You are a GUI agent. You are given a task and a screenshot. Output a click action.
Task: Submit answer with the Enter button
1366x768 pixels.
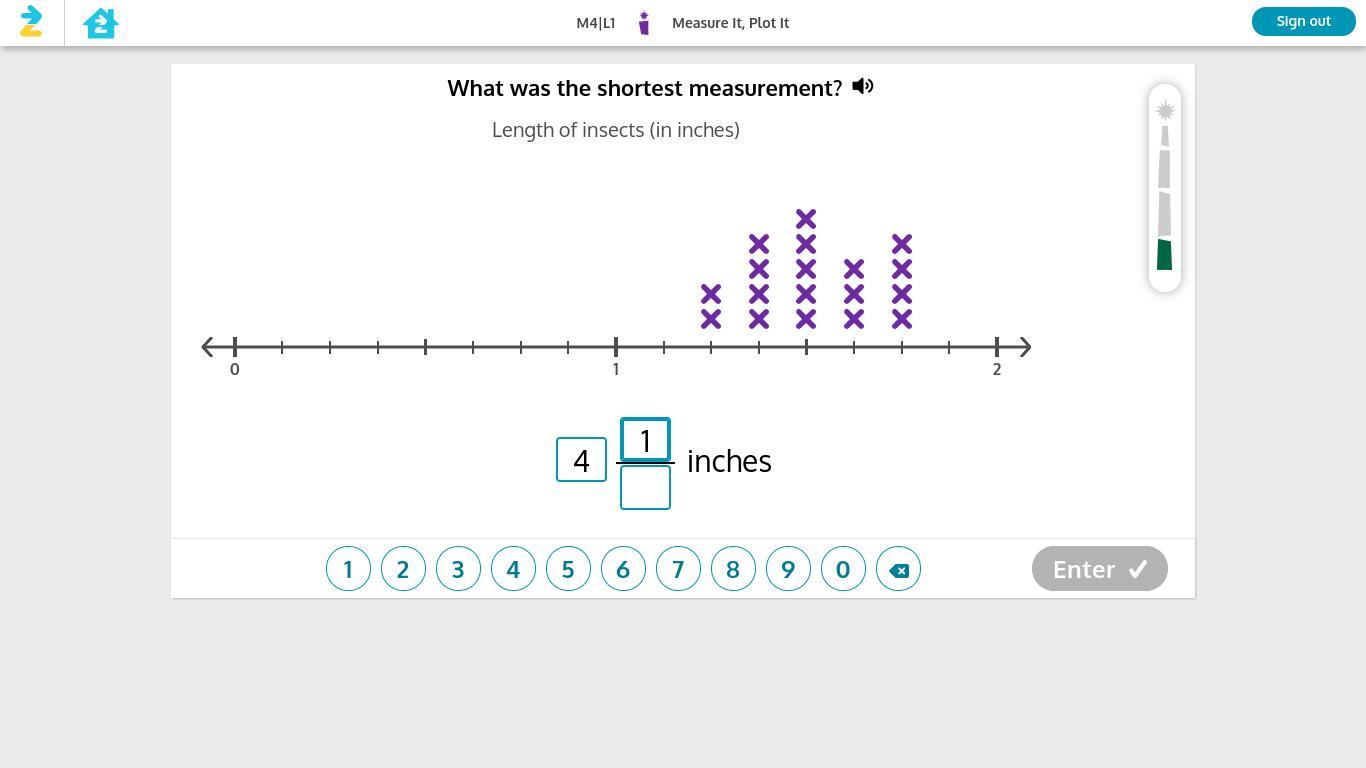coord(1099,569)
